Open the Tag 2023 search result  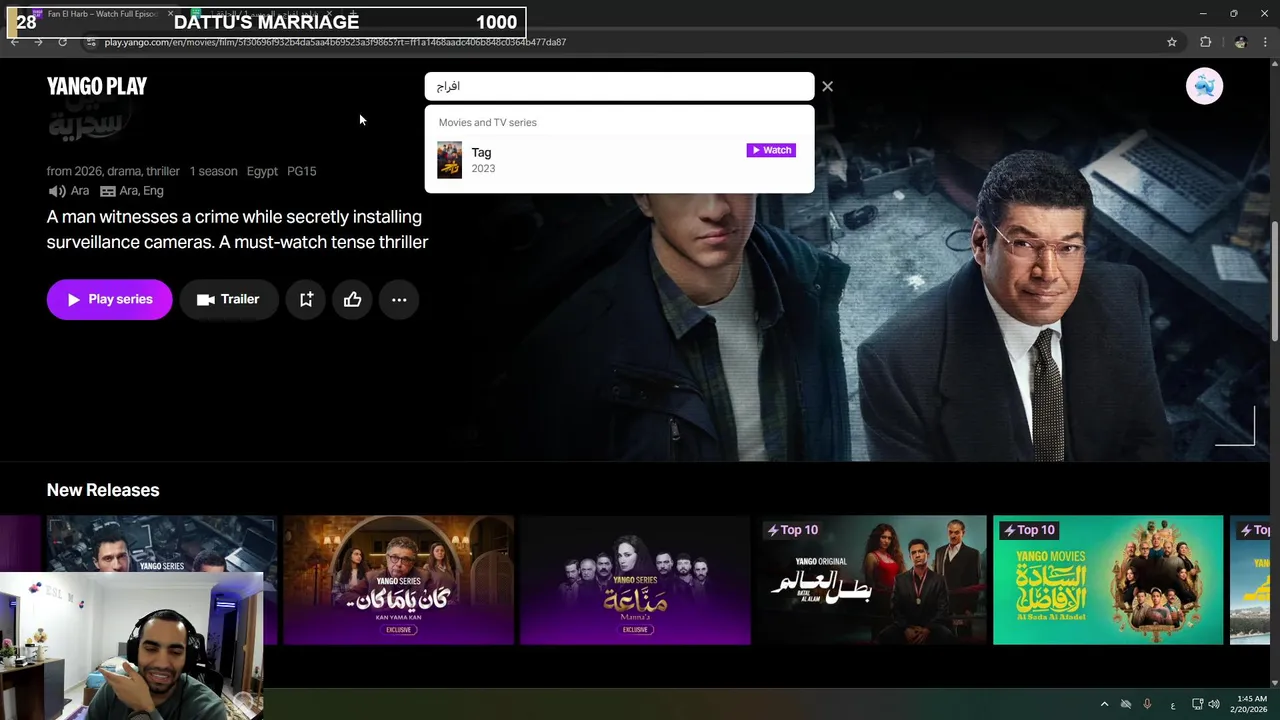coord(619,160)
